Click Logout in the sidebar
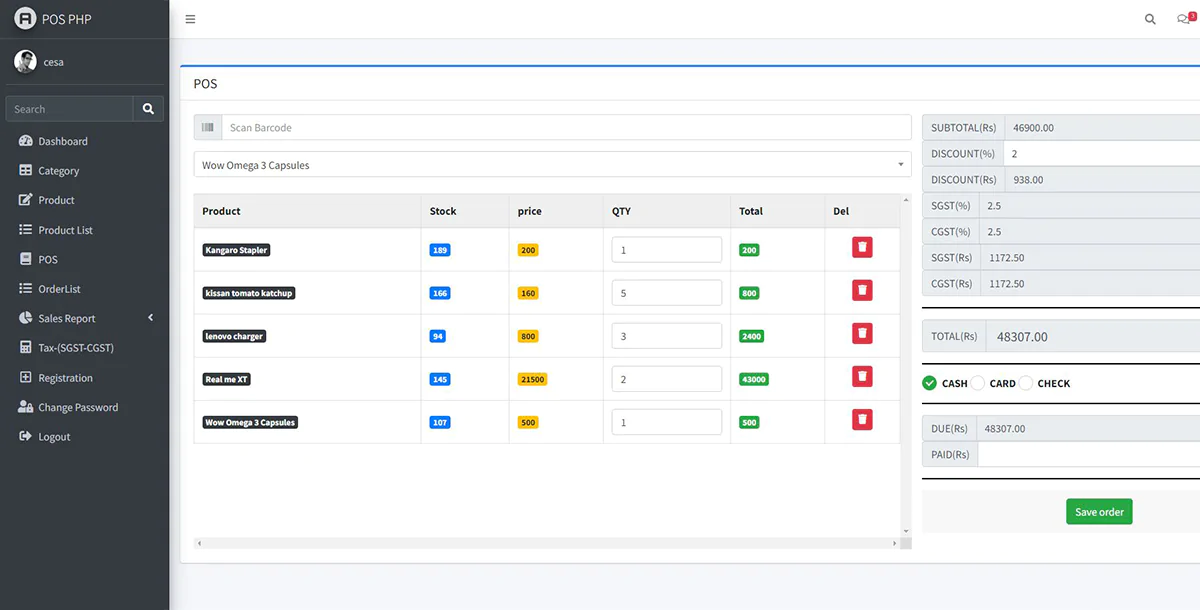This screenshot has width=1200, height=610. pos(54,437)
